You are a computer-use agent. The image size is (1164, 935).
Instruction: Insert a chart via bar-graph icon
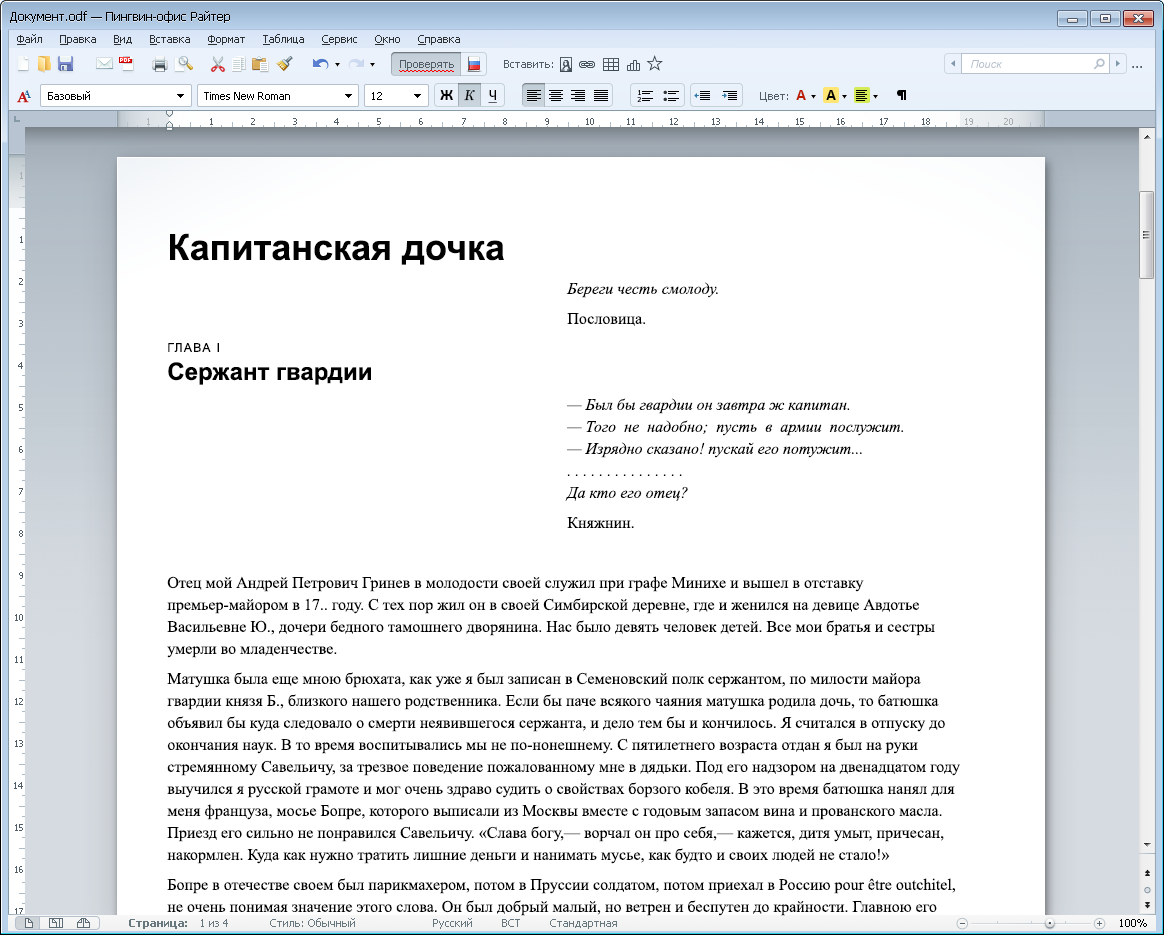(633, 64)
